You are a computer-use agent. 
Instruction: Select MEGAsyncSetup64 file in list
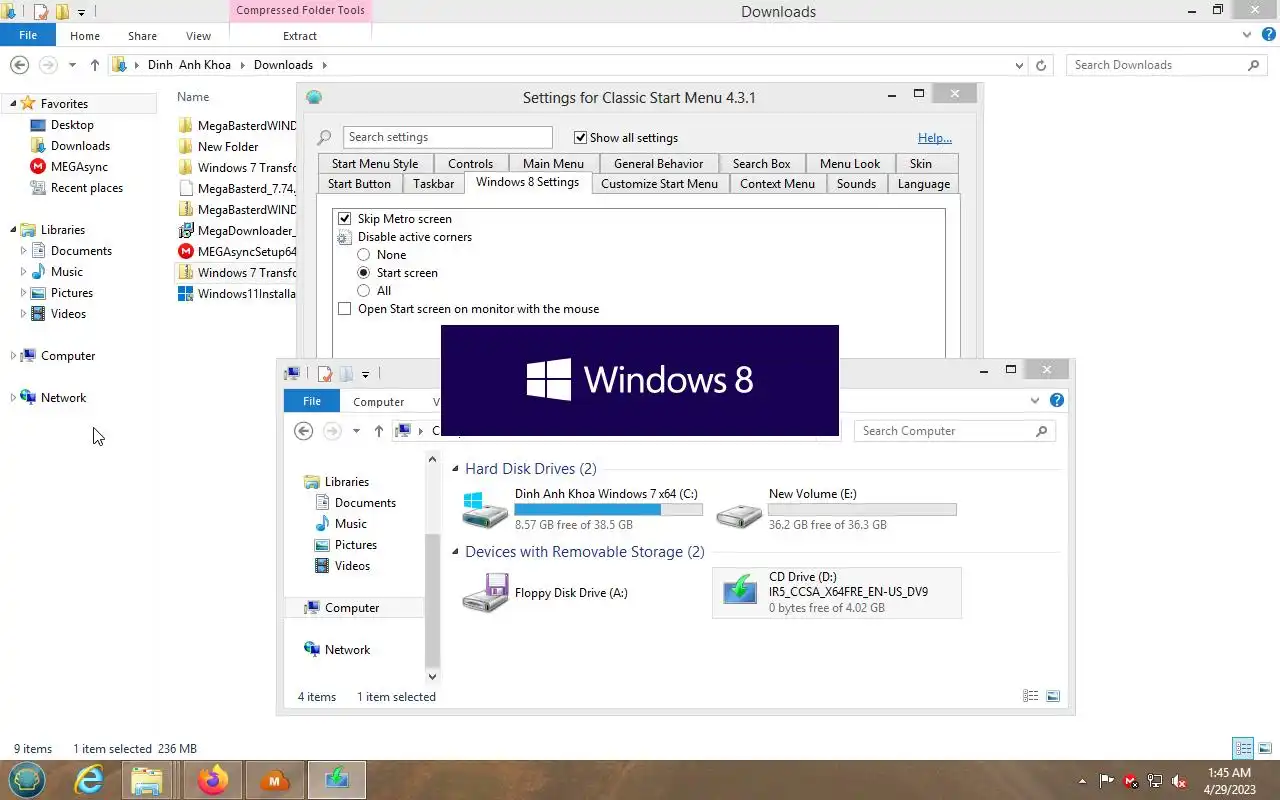click(236, 252)
